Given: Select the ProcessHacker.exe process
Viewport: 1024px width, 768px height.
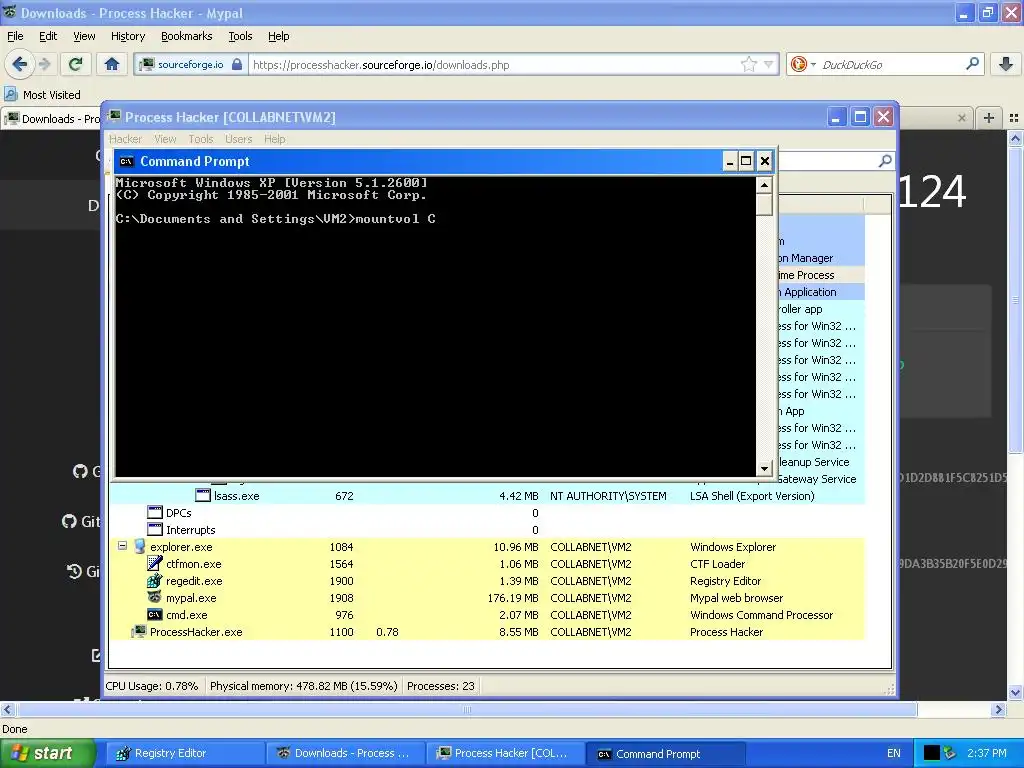Looking at the screenshot, I should point(487,632).
